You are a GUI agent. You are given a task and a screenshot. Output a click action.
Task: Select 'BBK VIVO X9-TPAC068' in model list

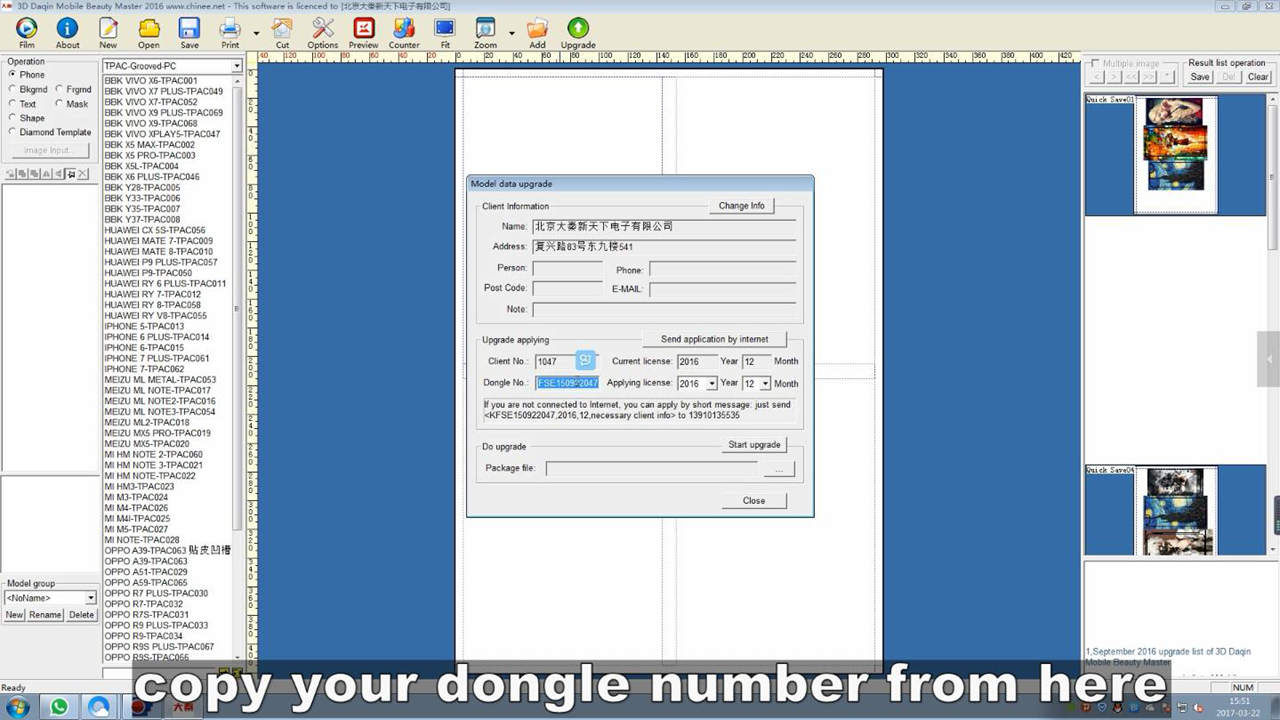151,123
